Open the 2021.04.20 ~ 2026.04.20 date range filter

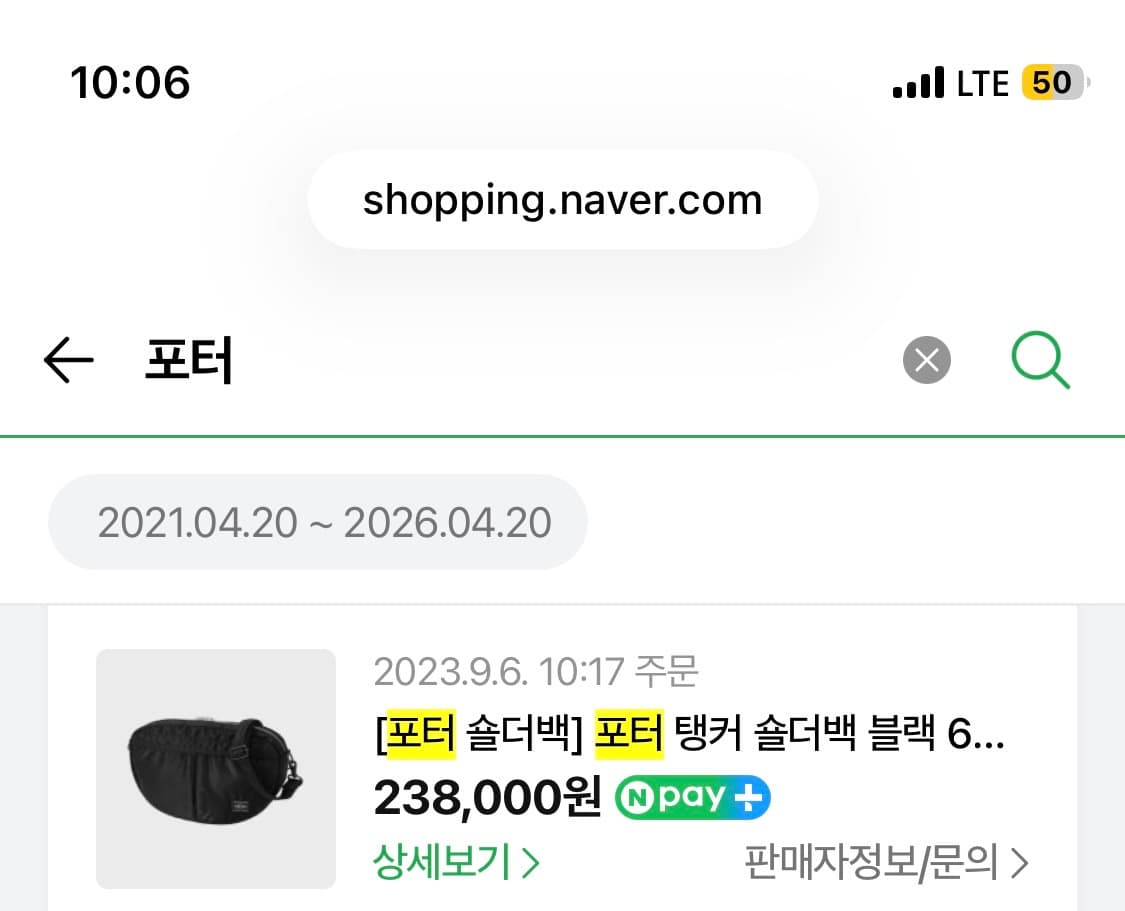pos(317,521)
